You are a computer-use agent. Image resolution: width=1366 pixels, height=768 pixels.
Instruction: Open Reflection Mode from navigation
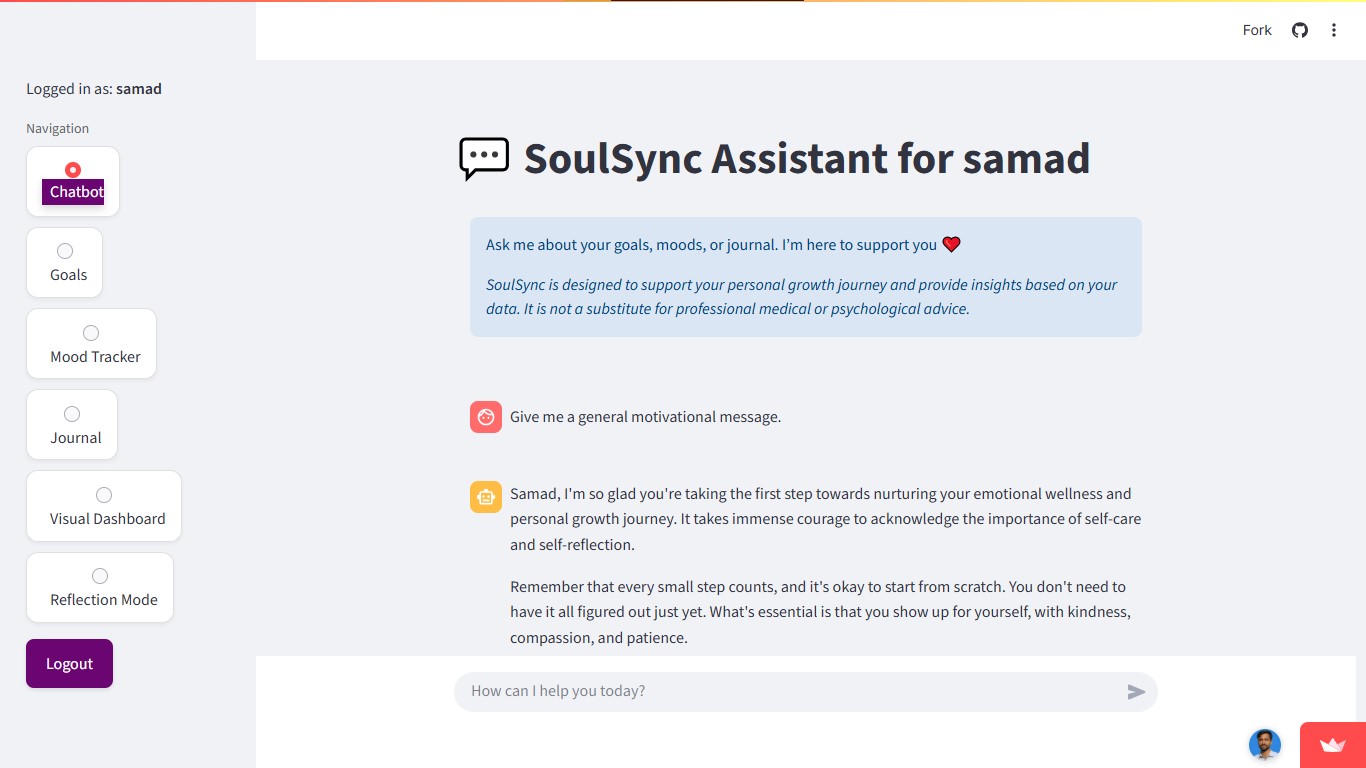100,576
